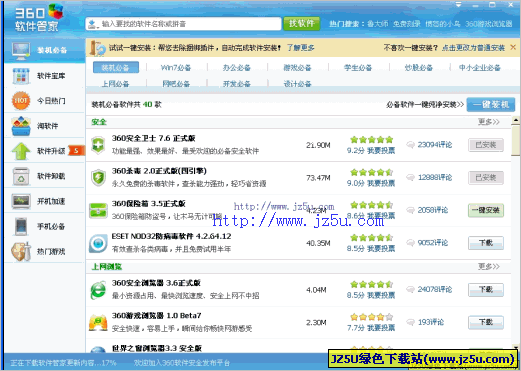Click the ESET NOD32 eye icon

point(98,243)
